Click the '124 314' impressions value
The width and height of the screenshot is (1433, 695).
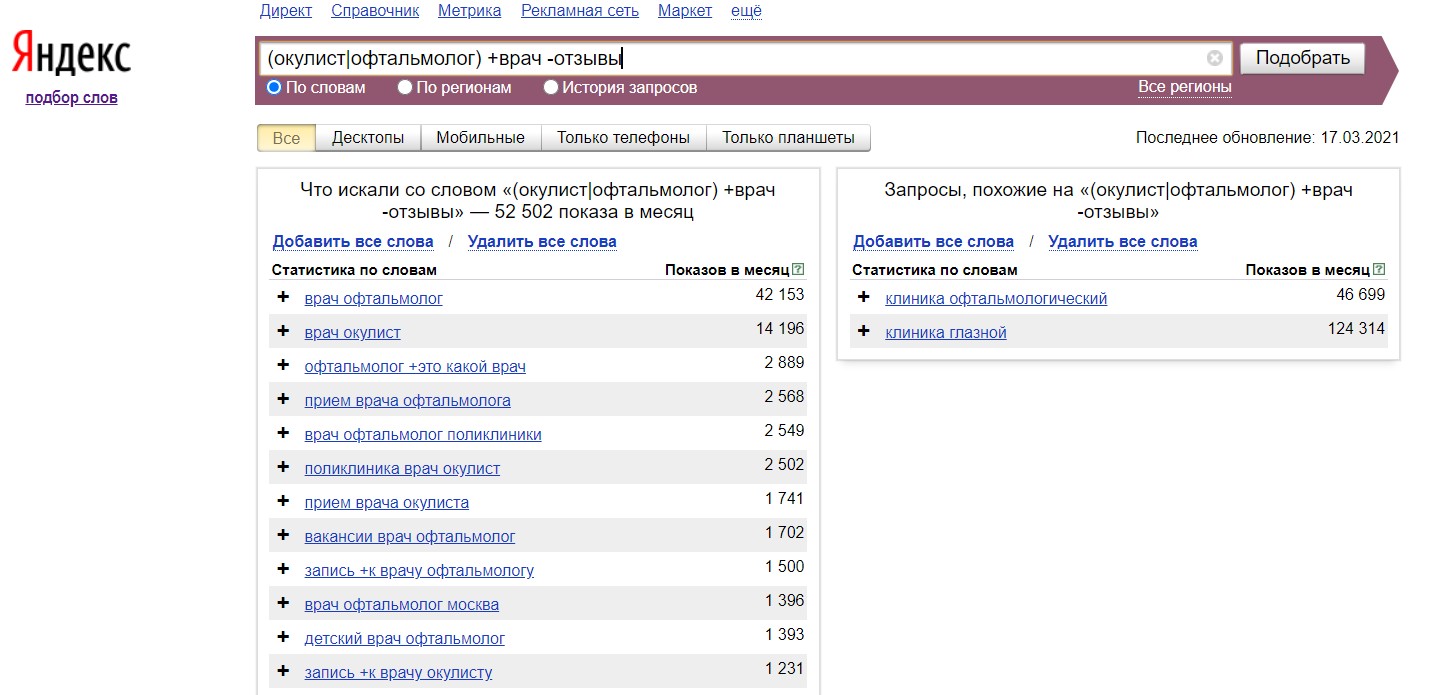tap(1356, 328)
